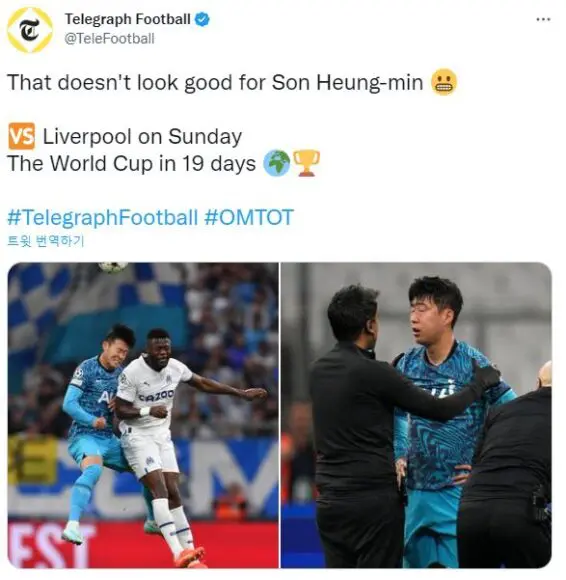Click the Telegraph Football display name
Image resolution: width=566 pixels, height=580 pixels.
coord(128,19)
